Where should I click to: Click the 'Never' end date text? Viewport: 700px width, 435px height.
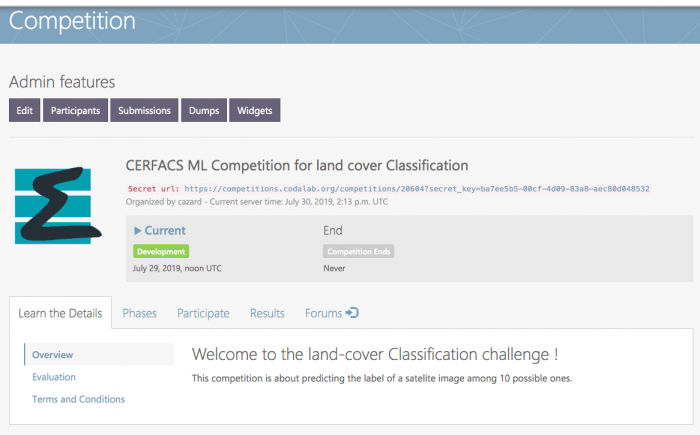click(x=334, y=268)
